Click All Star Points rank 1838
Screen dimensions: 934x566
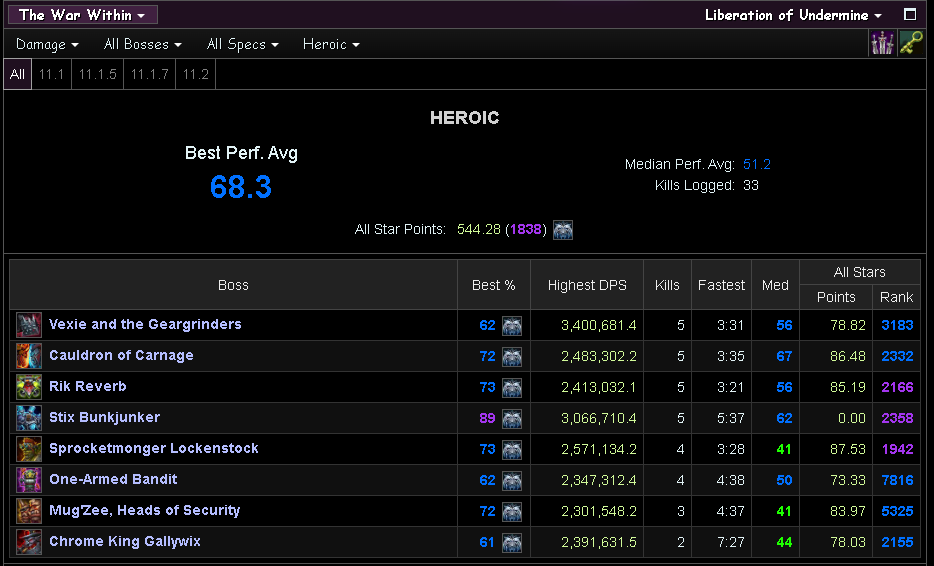526,229
